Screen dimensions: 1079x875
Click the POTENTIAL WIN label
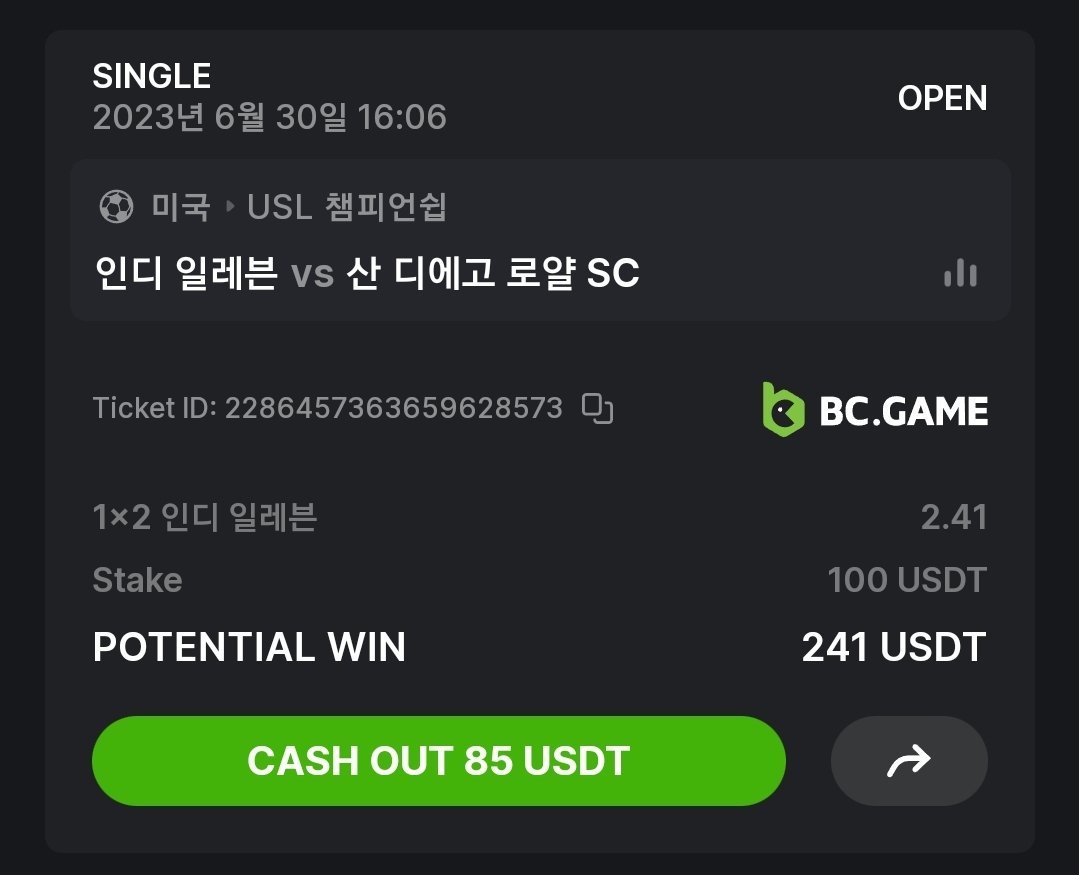pyautogui.click(x=249, y=647)
